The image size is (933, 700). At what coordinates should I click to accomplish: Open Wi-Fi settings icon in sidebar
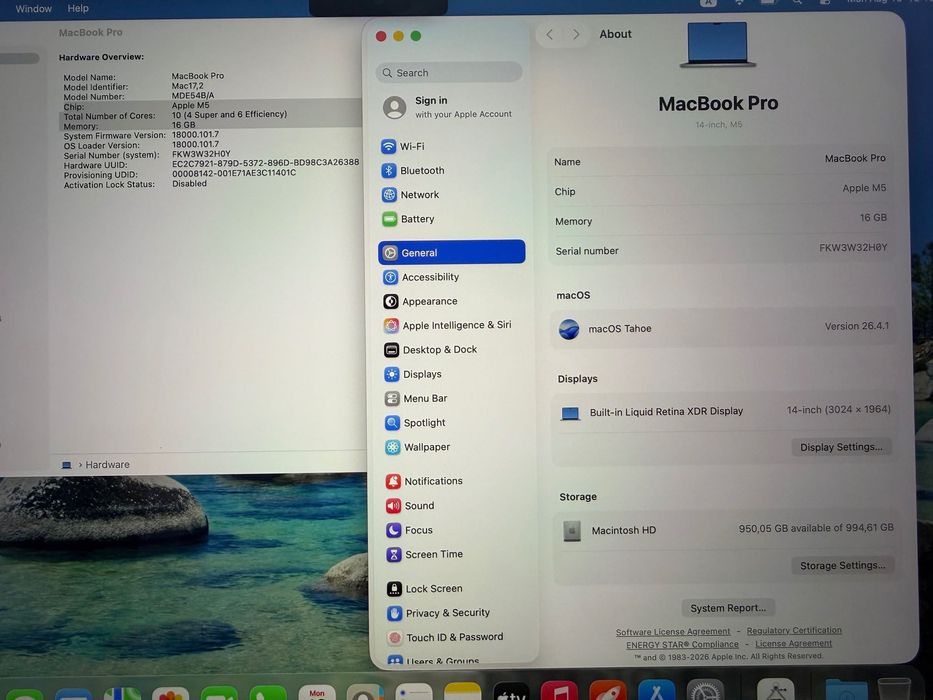coord(388,146)
